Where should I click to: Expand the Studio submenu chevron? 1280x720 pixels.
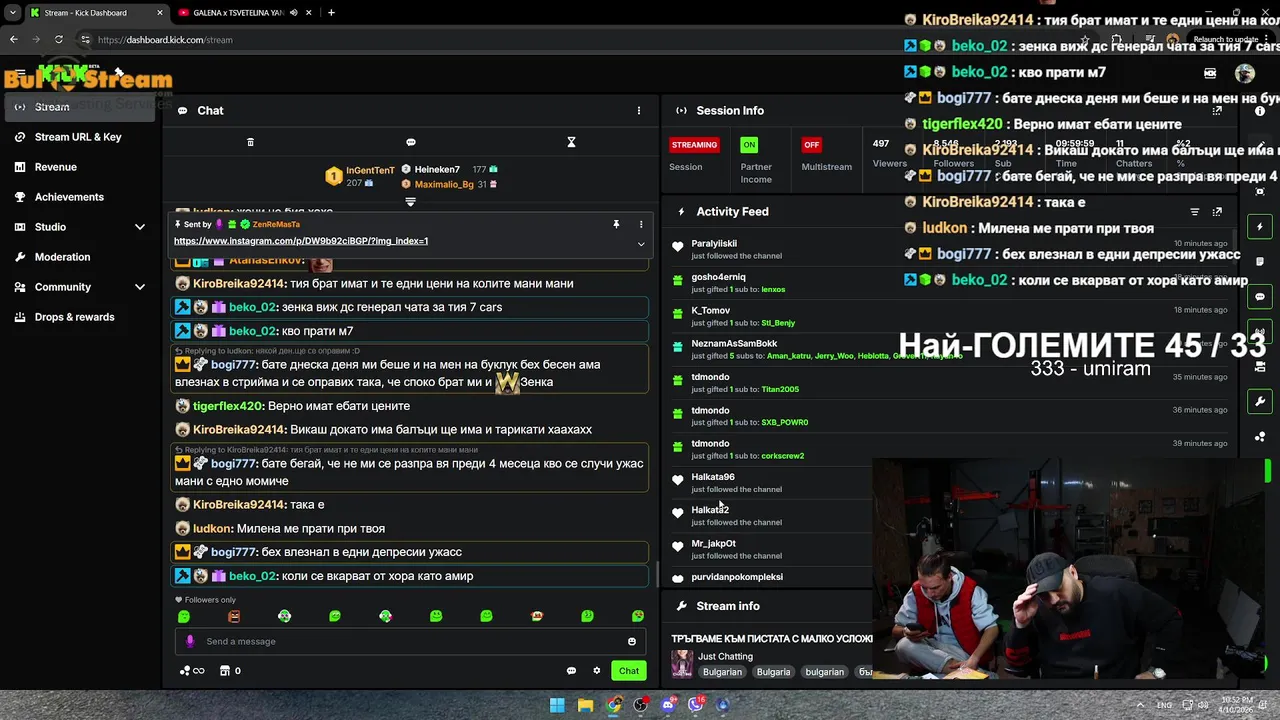(140, 227)
